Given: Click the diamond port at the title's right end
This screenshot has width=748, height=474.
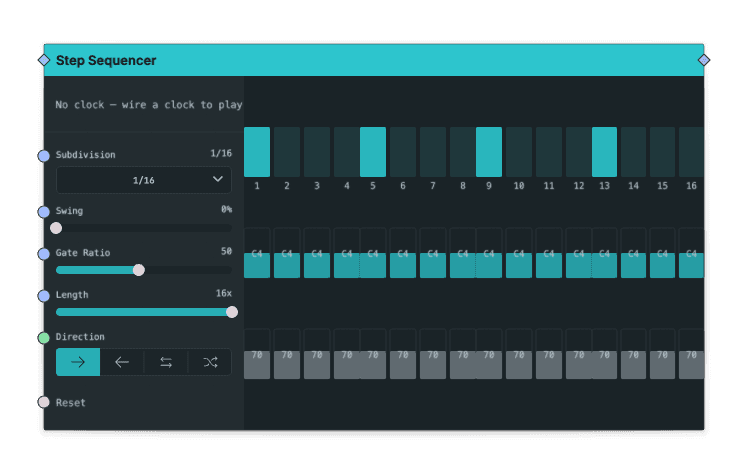Looking at the screenshot, I should point(704,60).
